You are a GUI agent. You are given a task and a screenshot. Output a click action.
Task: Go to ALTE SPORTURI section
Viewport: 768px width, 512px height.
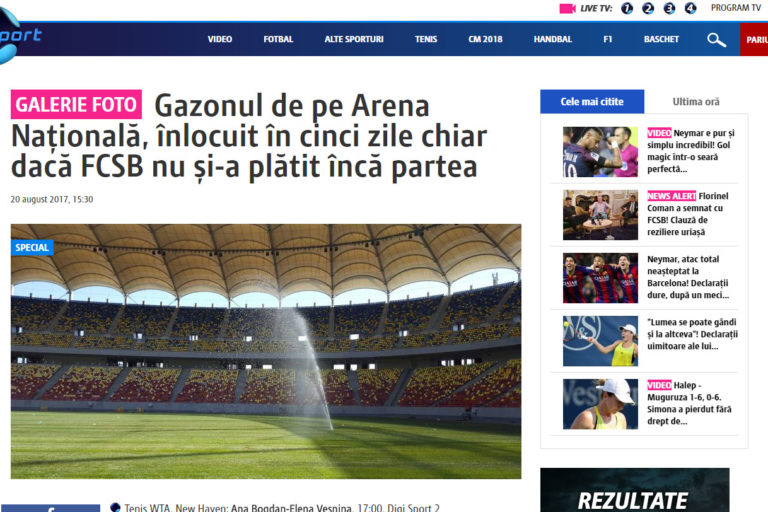click(x=354, y=39)
